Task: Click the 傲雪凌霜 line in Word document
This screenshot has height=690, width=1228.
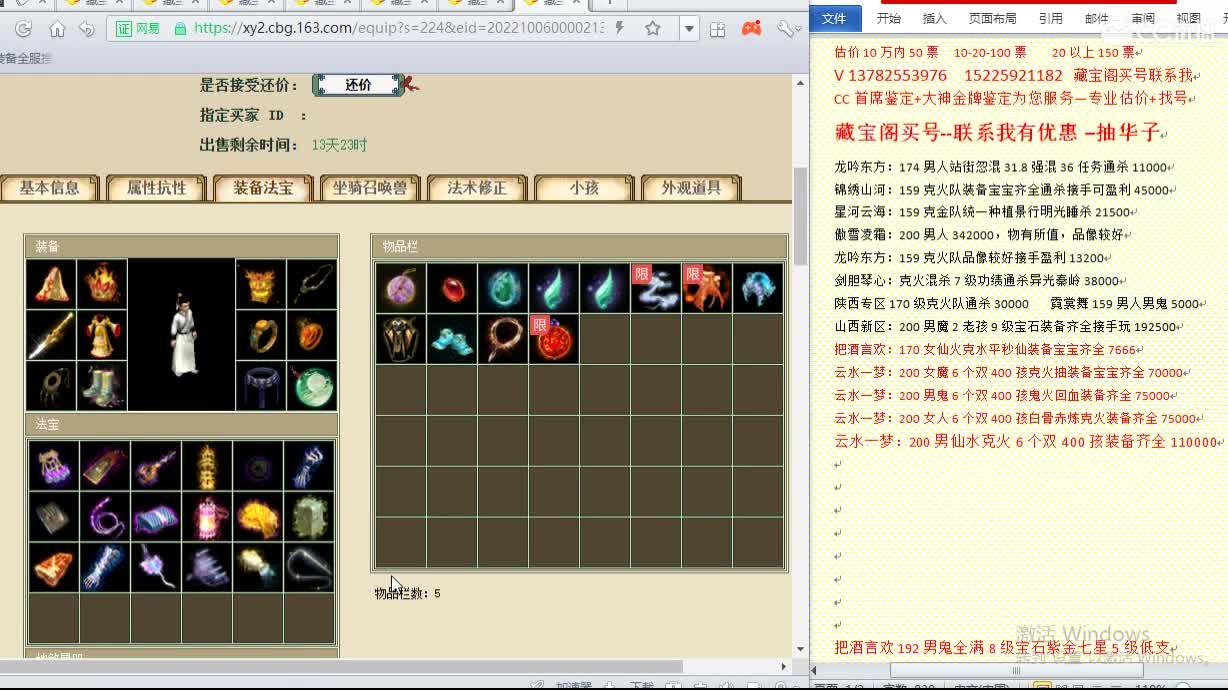Action: (983, 235)
